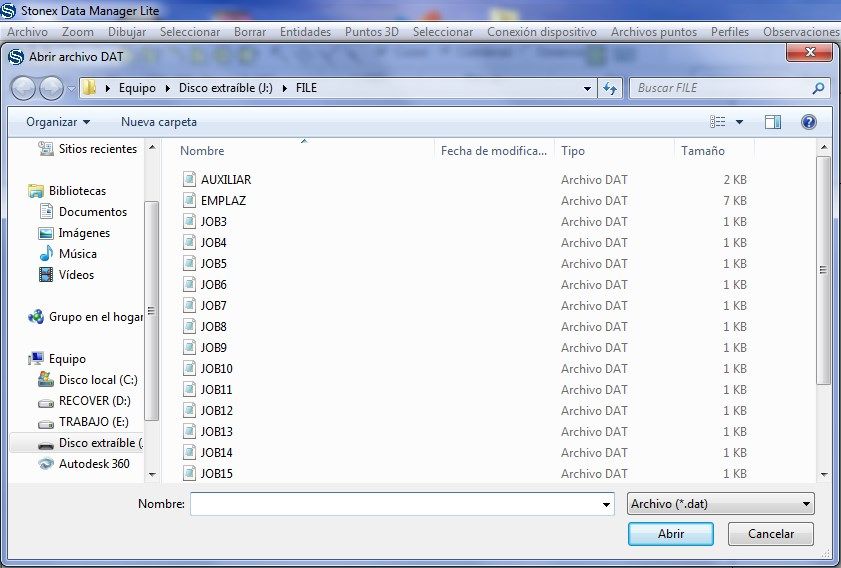
Task: Go back with the Back arrow button
Action: coord(24,88)
